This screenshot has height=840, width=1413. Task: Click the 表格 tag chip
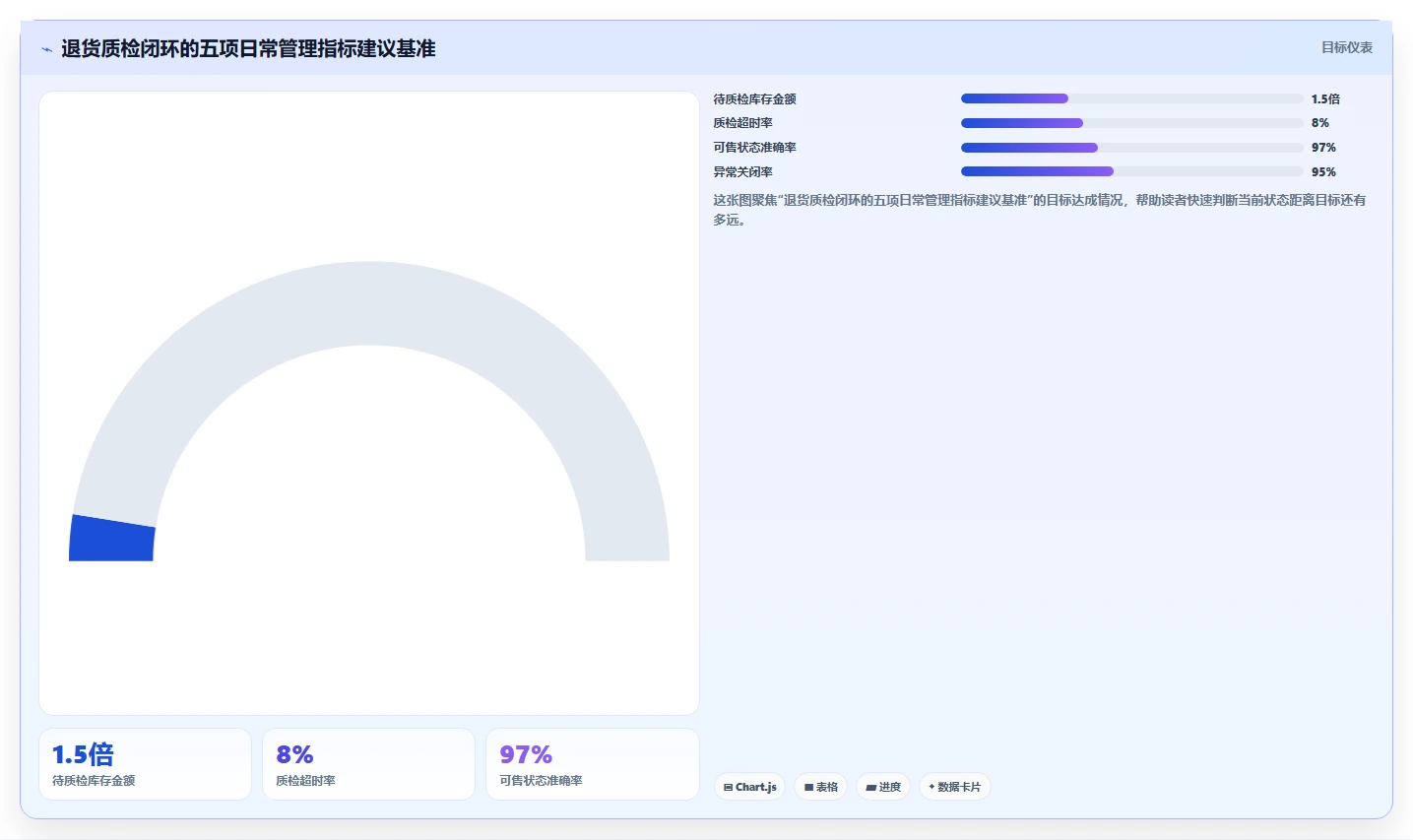(820, 787)
